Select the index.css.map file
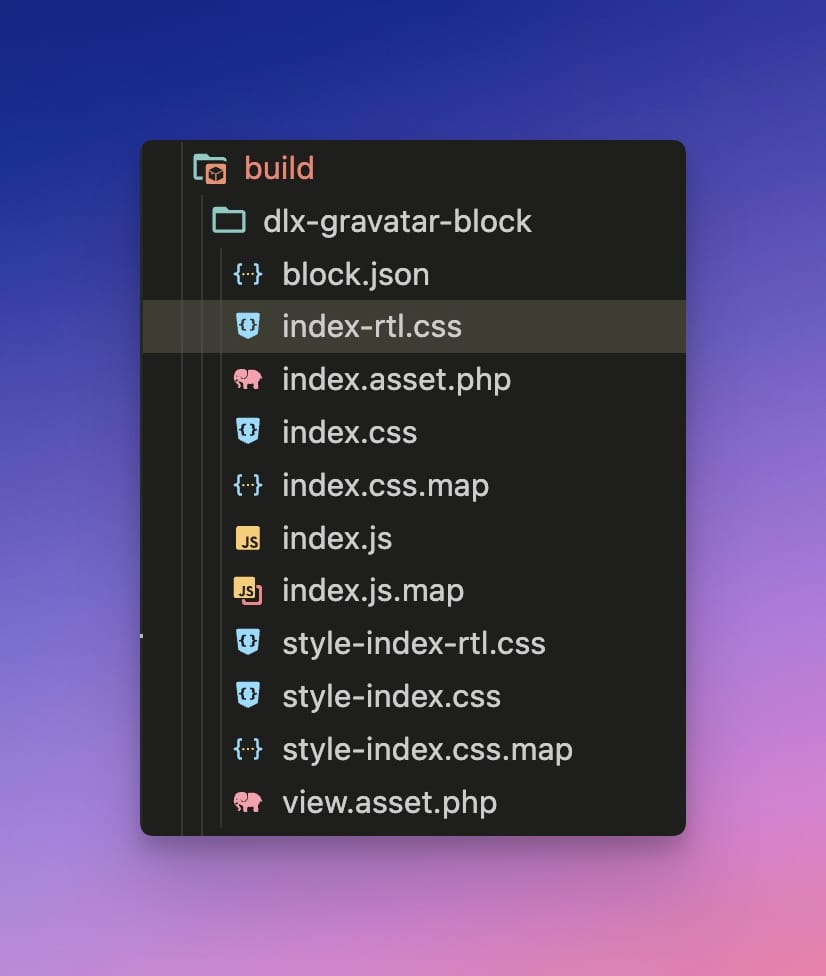Viewport: 826px width, 976px height. click(x=385, y=486)
